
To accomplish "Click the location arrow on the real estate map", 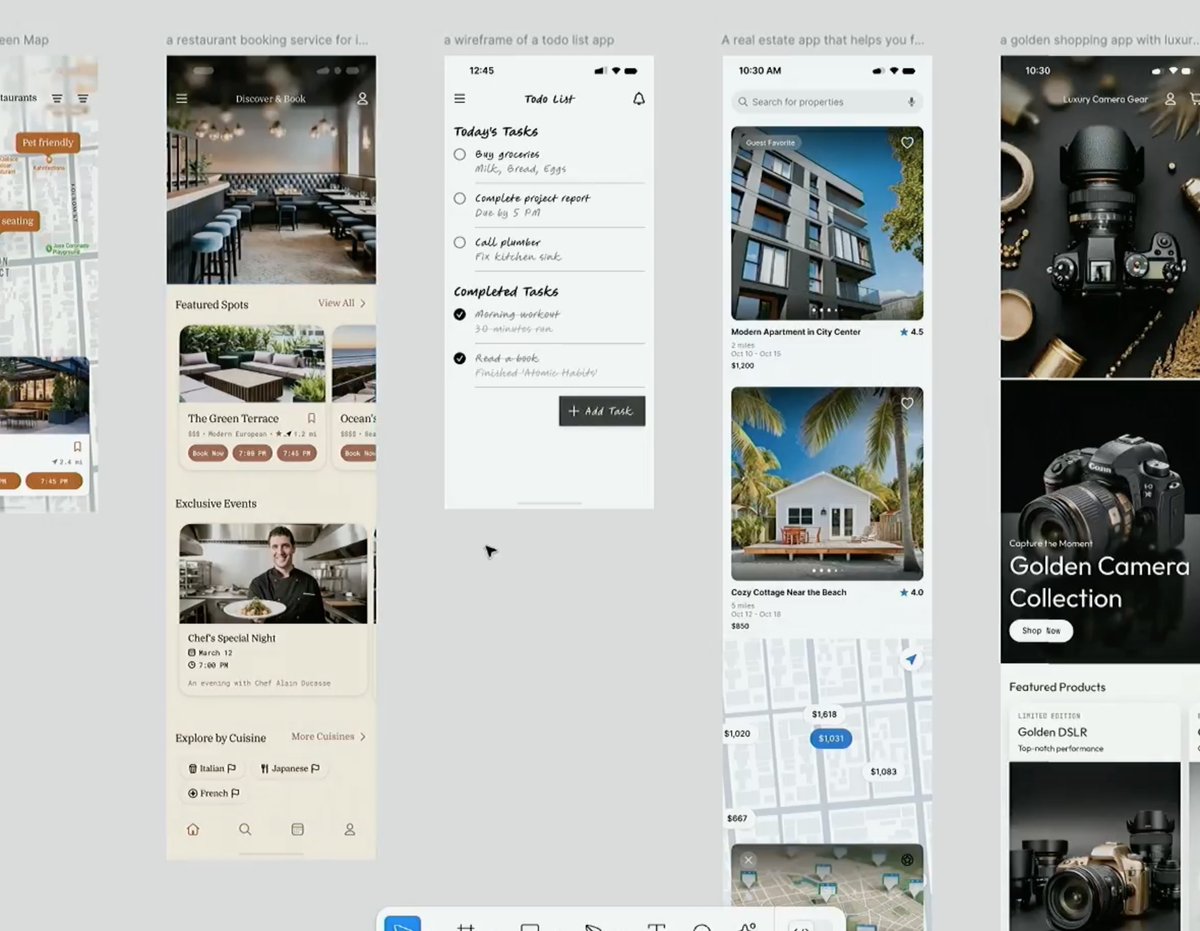I will [911, 660].
